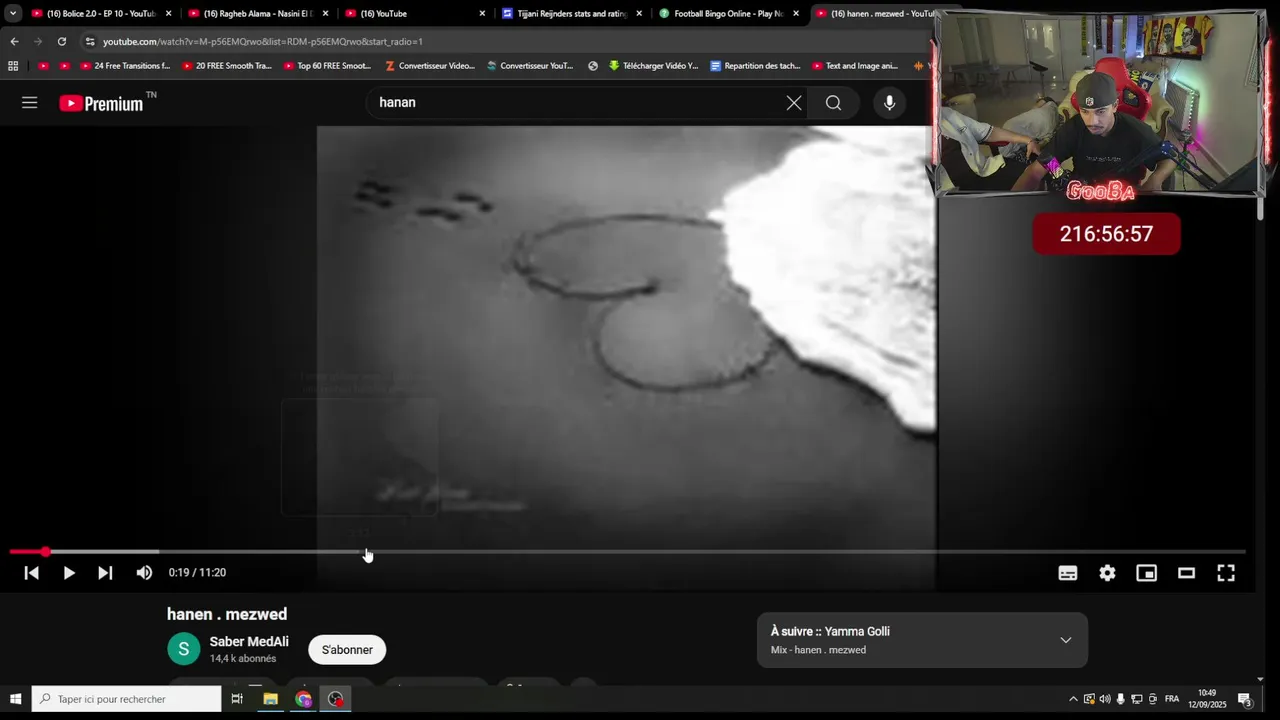The height and width of the screenshot is (720, 1280).
Task: Open 'Convertisseur YouT...' bookmark
Action: coord(530,66)
